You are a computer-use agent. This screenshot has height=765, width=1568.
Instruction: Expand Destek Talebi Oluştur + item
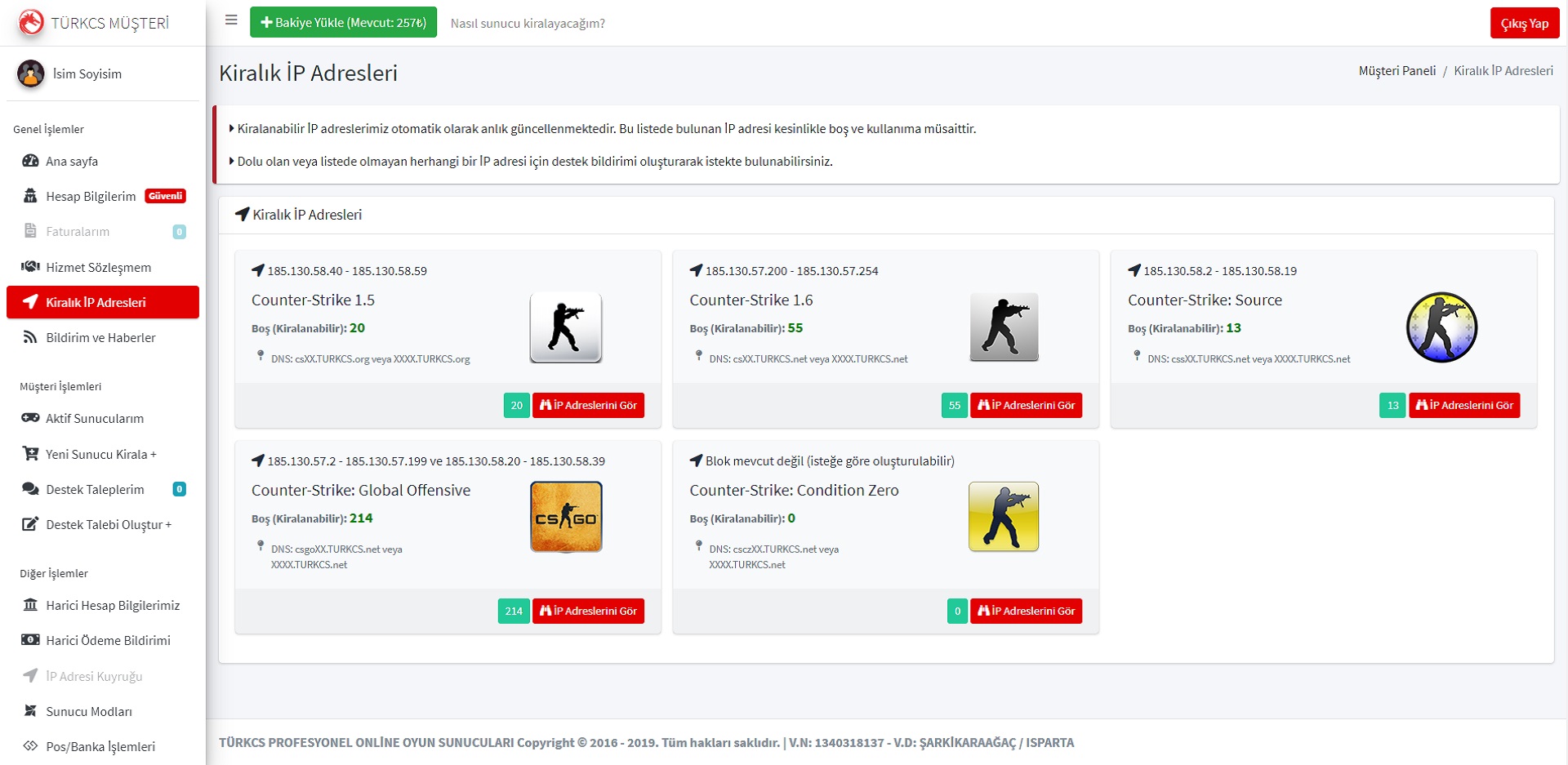(x=108, y=525)
